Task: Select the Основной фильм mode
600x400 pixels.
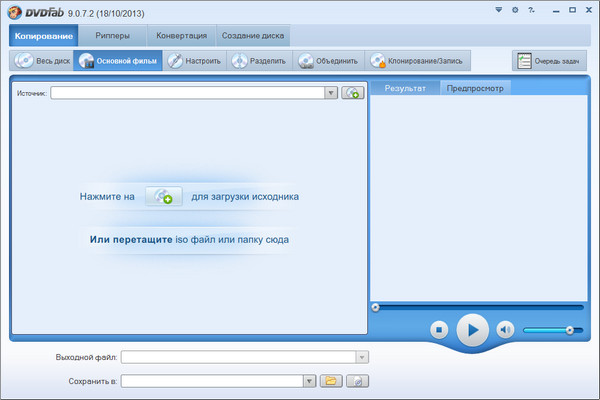Action: (x=115, y=61)
